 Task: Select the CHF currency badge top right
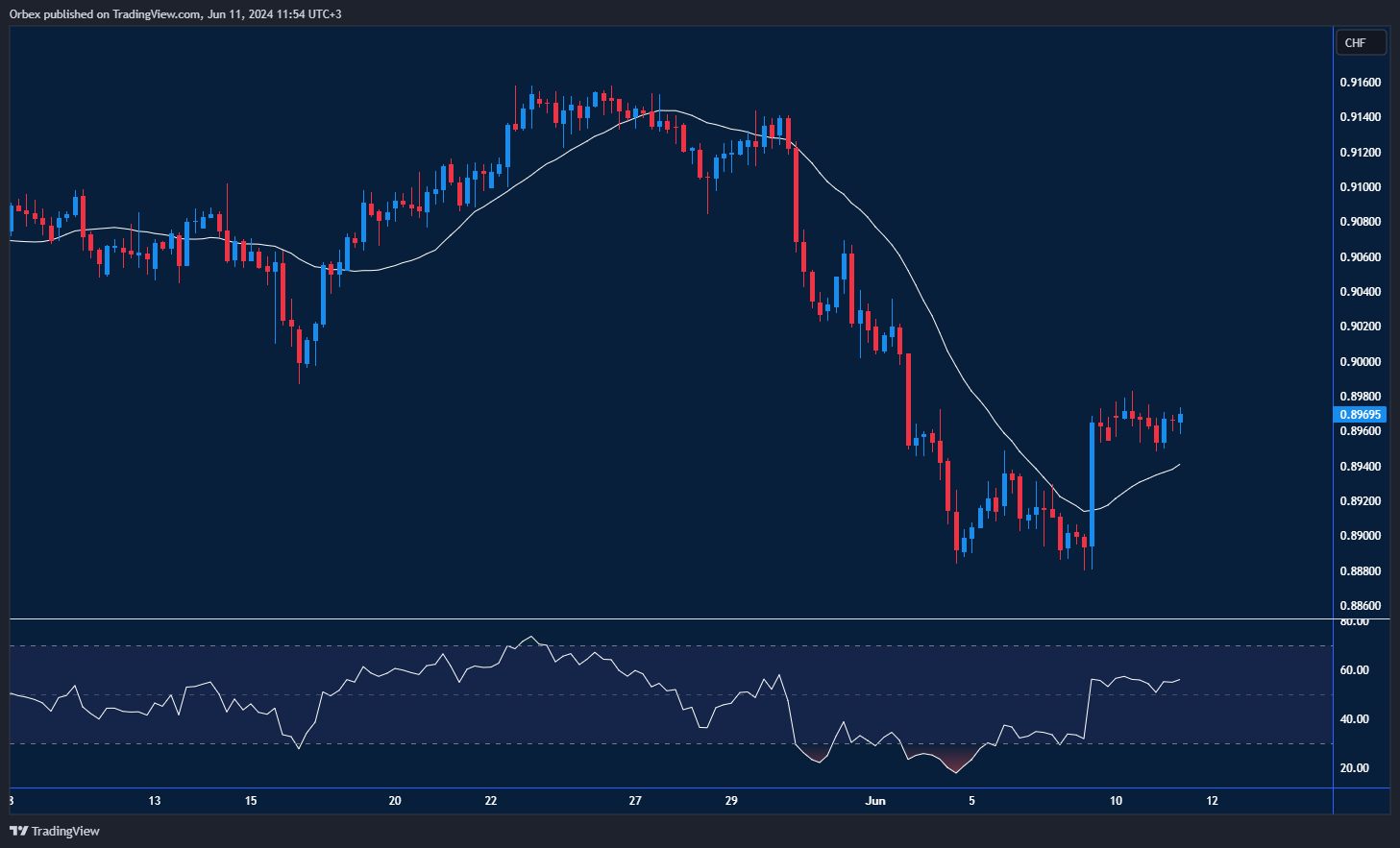coord(1361,42)
